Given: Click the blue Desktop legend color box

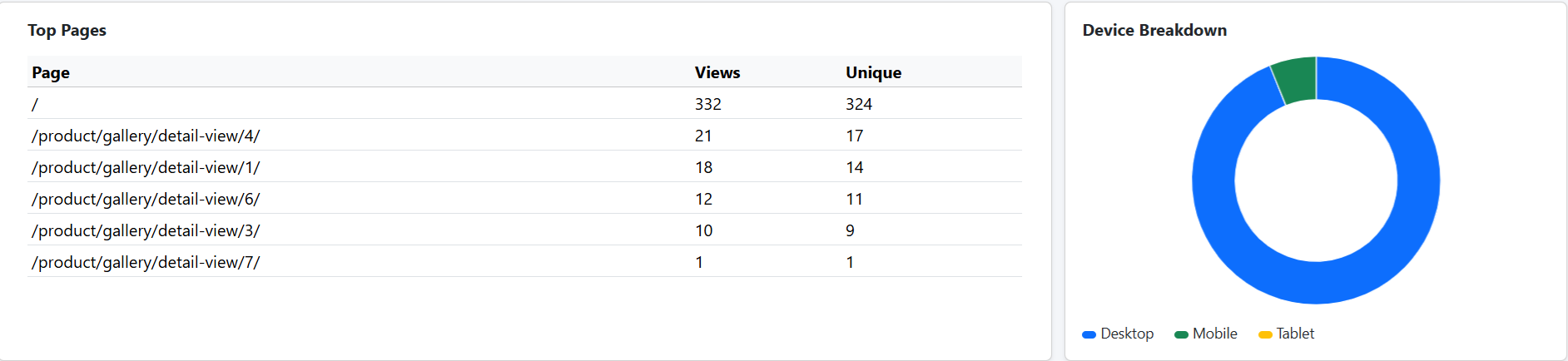Looking at the screenshot, I should click(1089, 334).
